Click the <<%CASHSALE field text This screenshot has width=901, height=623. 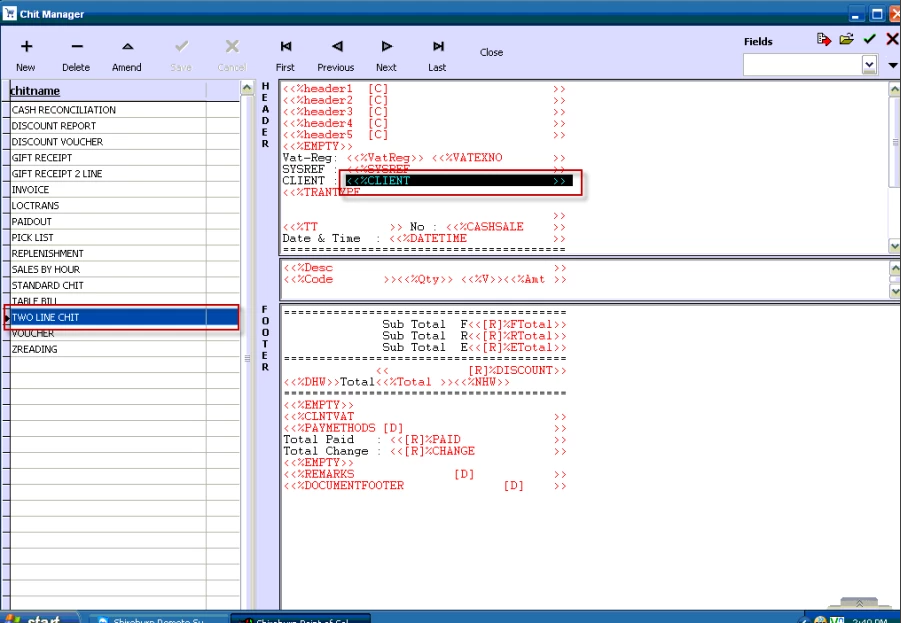coord(484,227)
